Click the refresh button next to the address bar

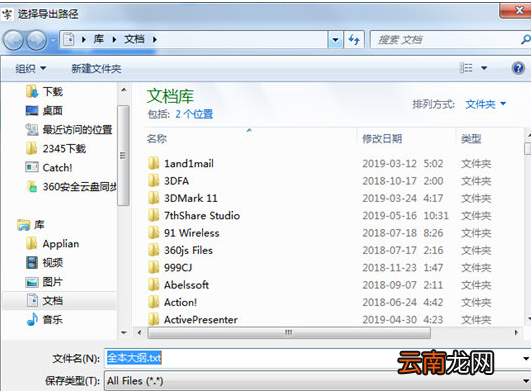click(354, 40)
